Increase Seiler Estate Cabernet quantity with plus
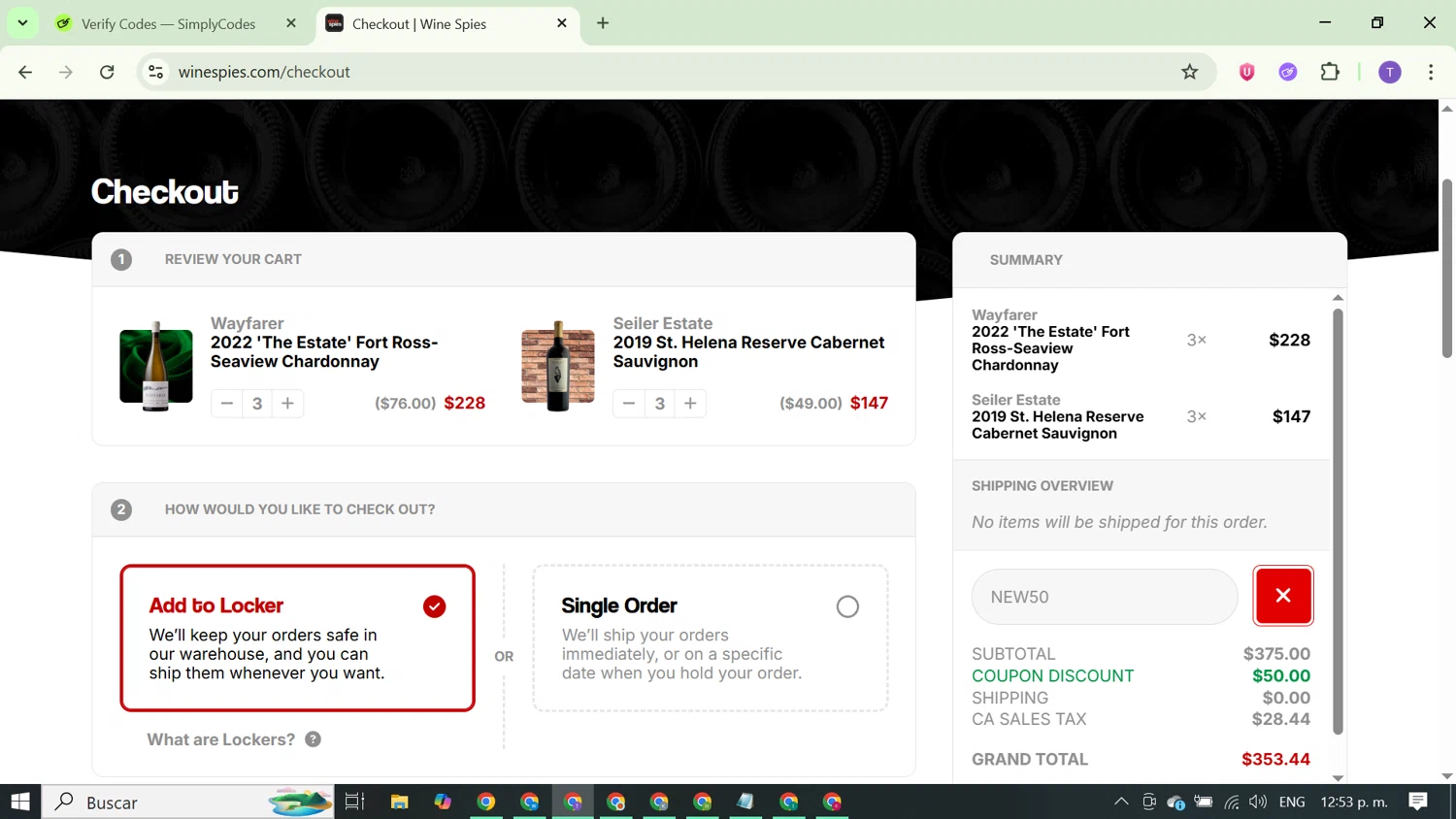Image resolution: width=1456 pixels, height=819 pixels. [690, 404]
